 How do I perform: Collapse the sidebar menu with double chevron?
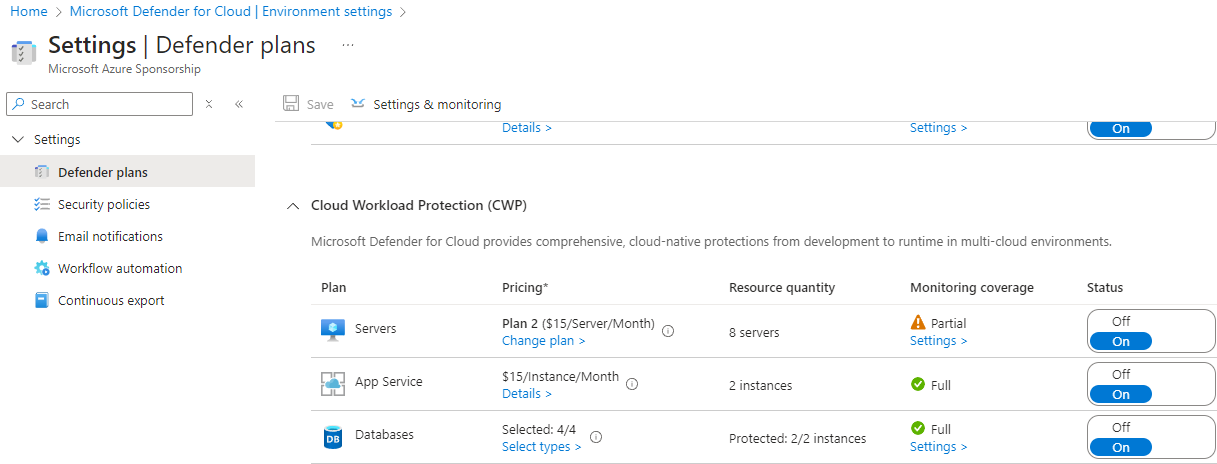239,104
